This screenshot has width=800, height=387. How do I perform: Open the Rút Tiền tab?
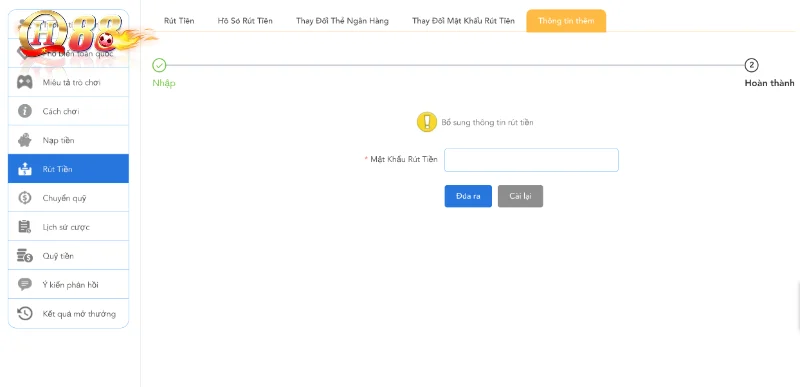coord(179,21)
